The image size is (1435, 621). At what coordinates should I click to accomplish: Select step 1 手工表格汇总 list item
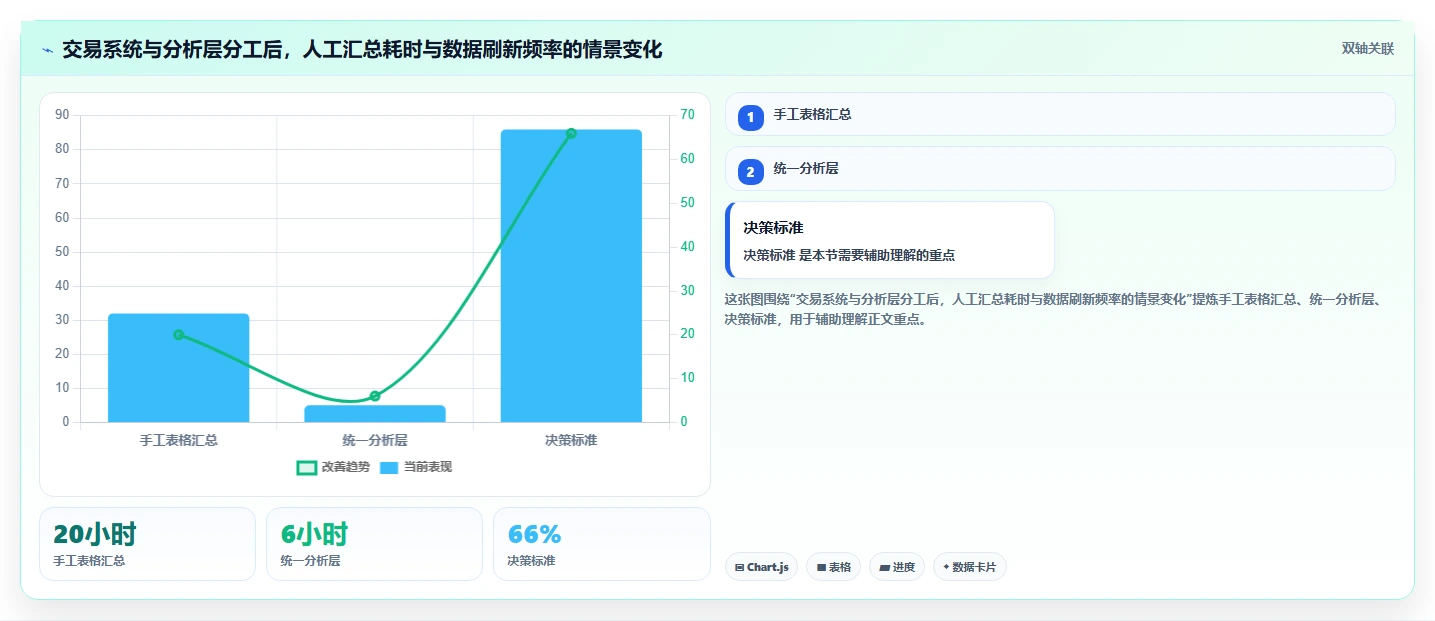tap(1060, 114)
